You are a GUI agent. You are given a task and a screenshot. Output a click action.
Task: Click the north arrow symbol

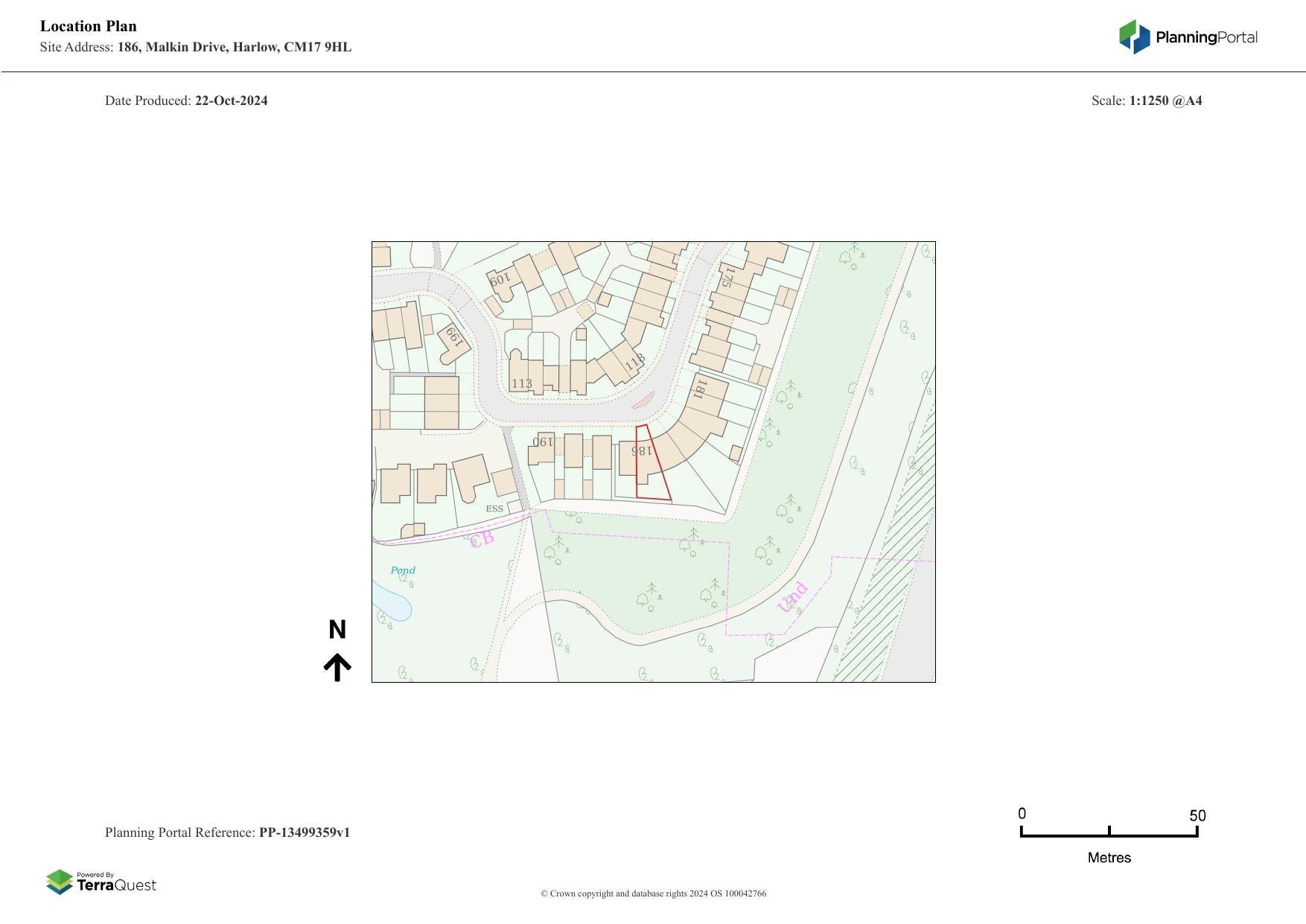(339, 663)
